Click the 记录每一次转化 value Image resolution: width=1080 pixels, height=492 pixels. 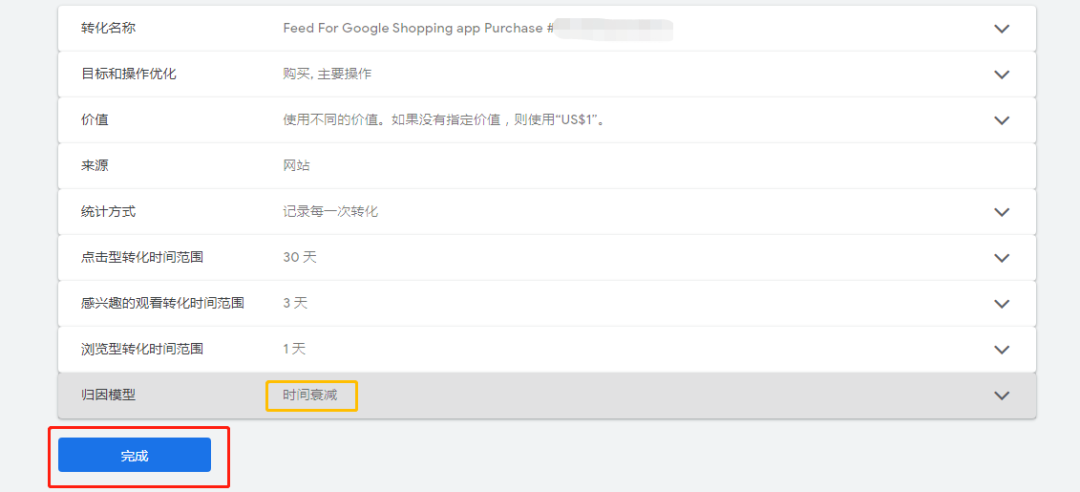point(331,212)
